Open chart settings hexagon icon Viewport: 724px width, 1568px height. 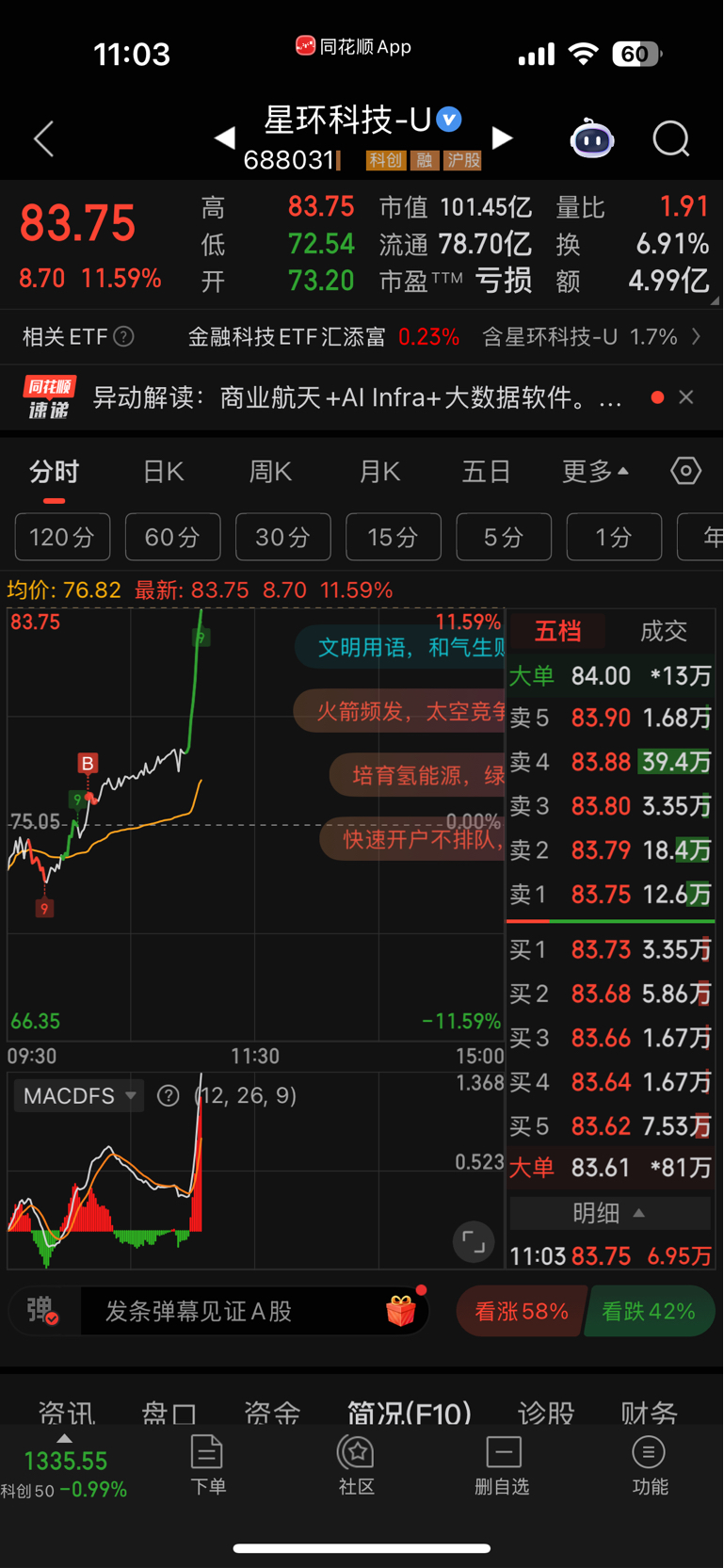point(685,471)
